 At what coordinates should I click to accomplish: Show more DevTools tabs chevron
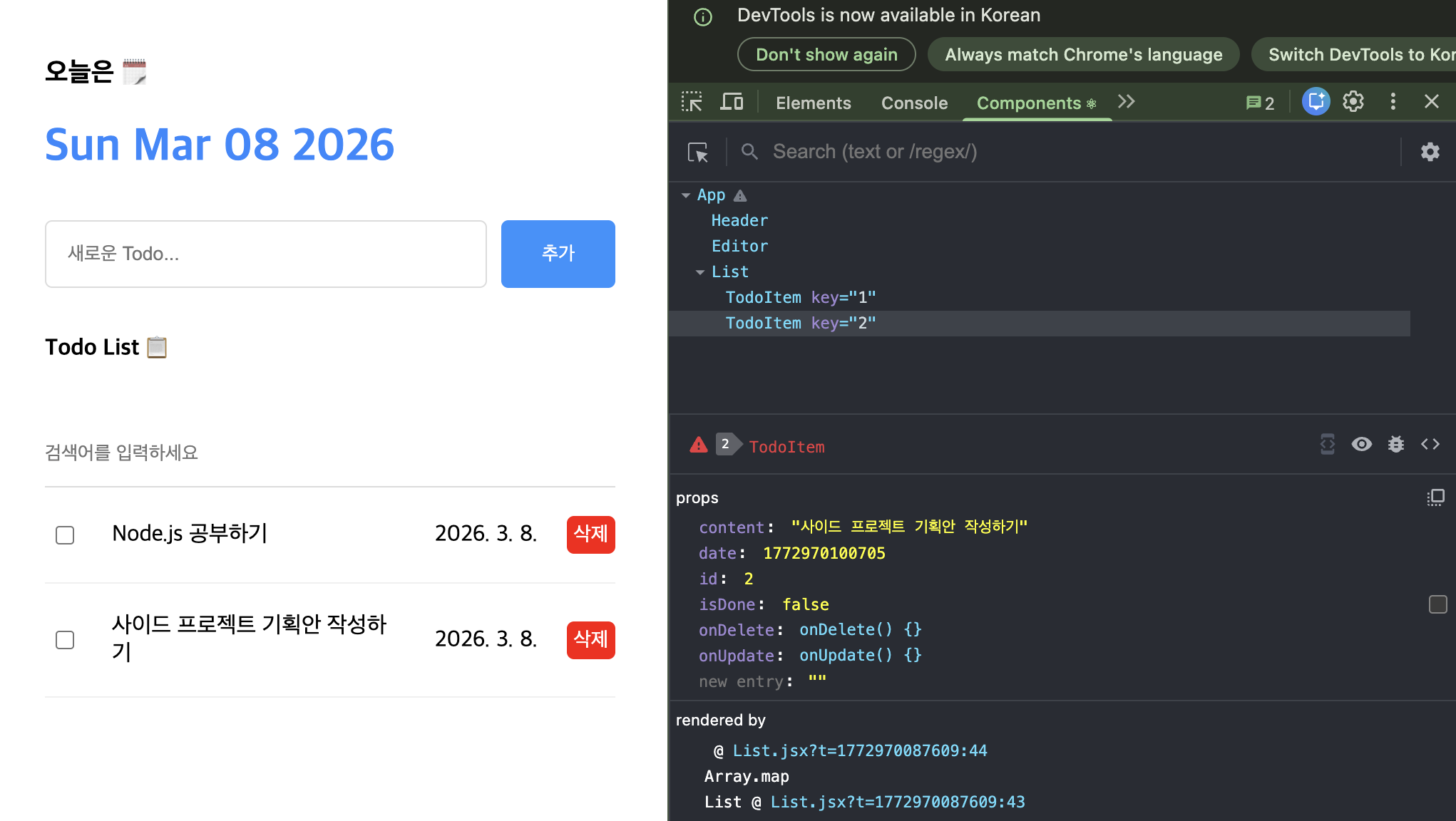point(1126,102)
